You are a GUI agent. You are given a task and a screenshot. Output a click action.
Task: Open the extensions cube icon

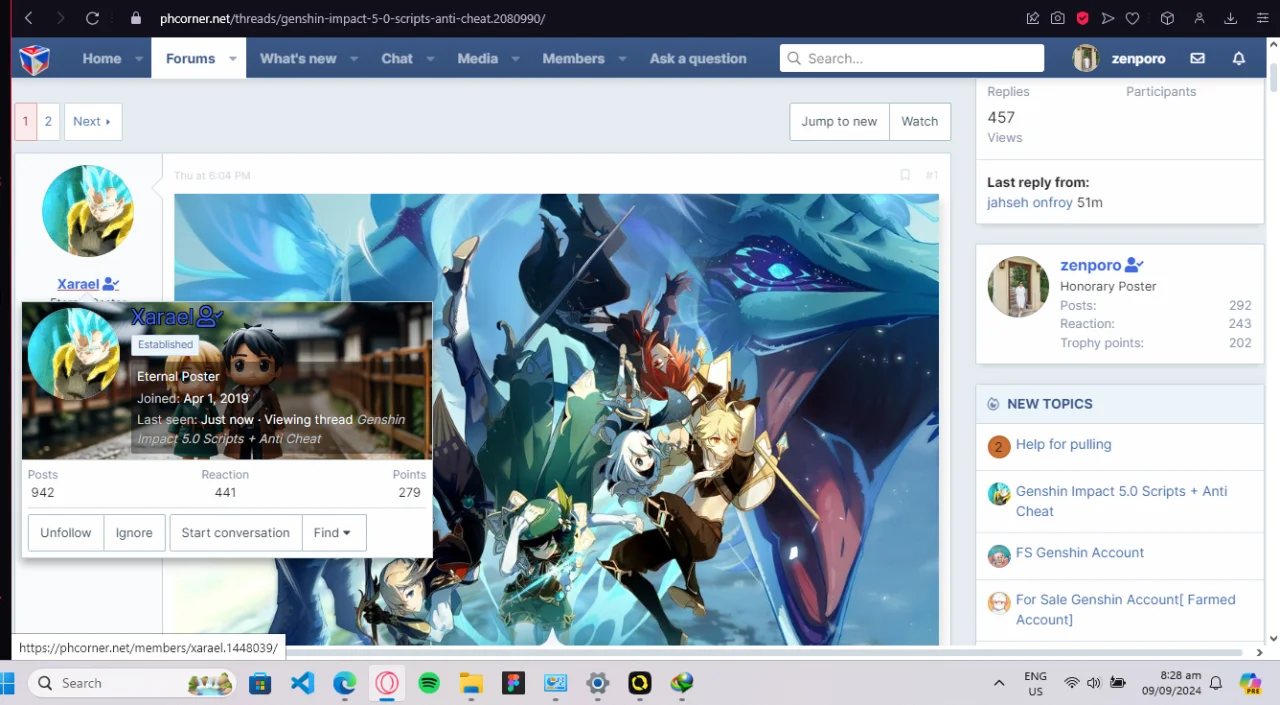(x=1167, y=18)
